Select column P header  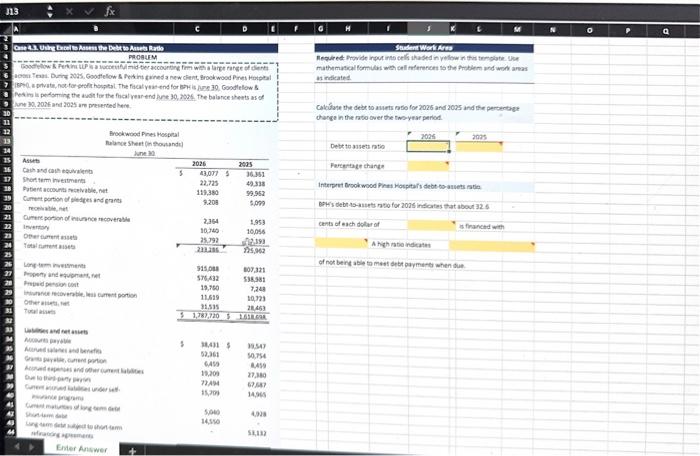(x=628, y=30)
